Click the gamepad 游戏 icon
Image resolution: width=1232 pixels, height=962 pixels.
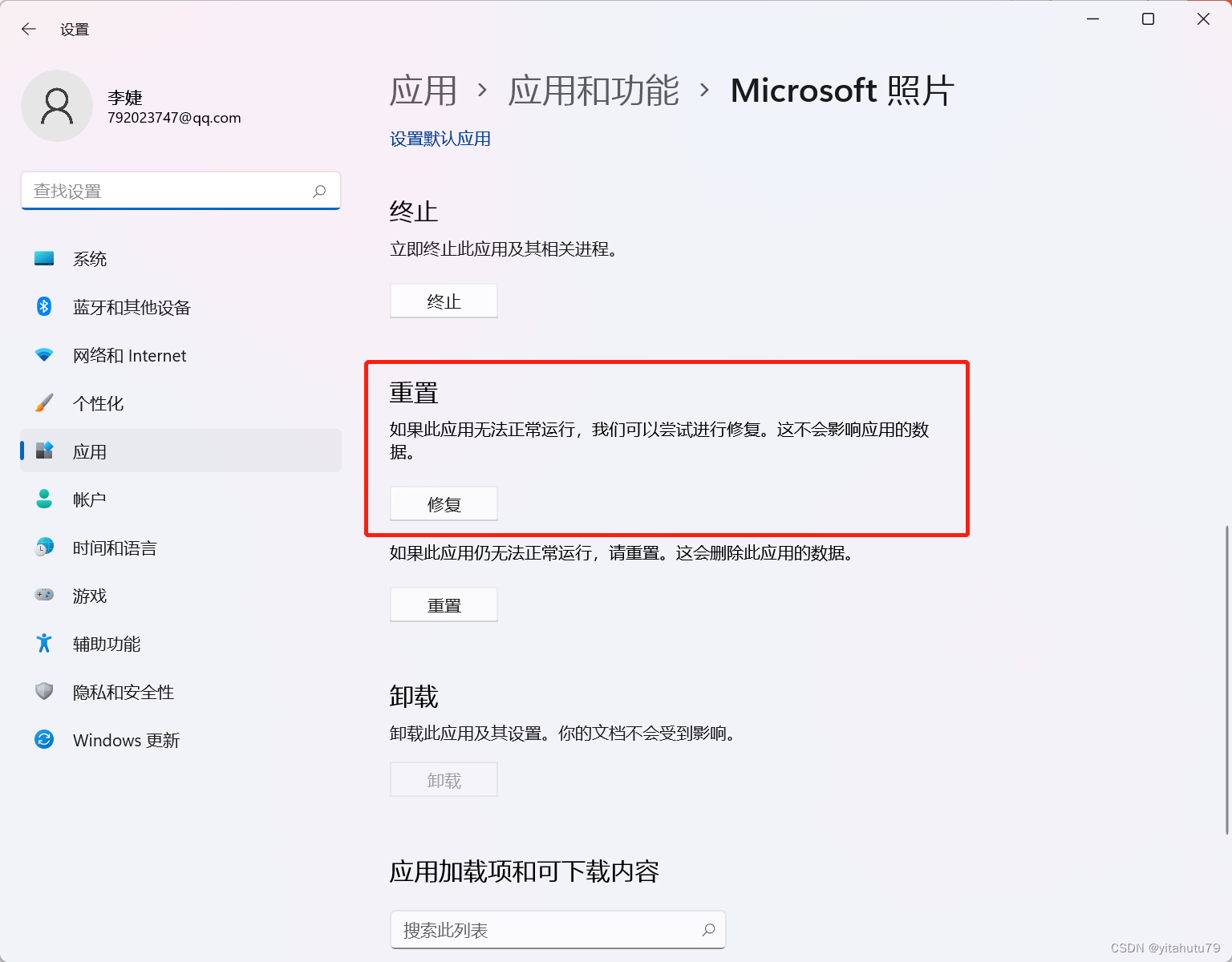[44, 595]
